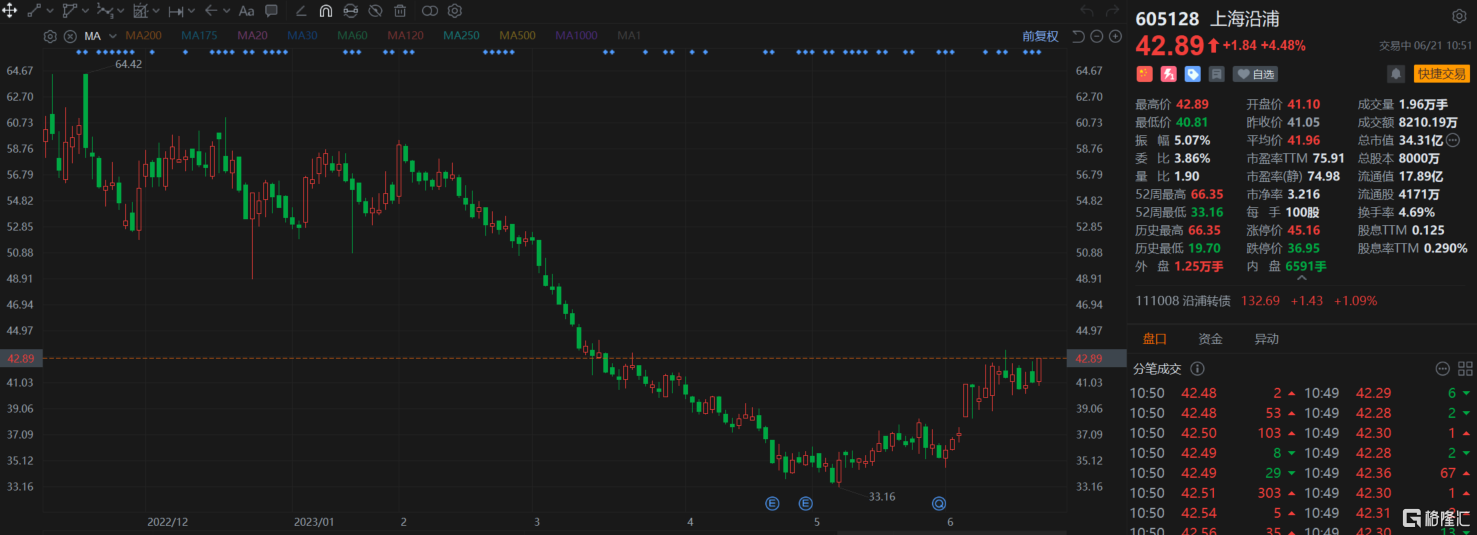Switch to the 资金 tab

[1210, 339]
